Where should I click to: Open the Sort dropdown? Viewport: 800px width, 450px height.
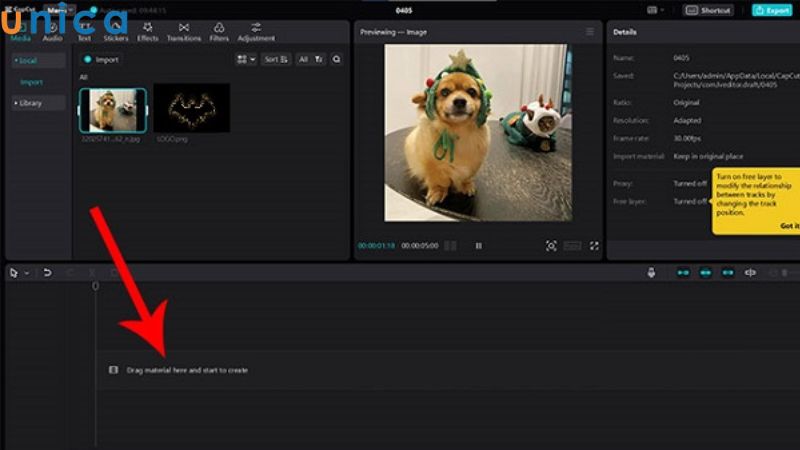click(277, 60)
